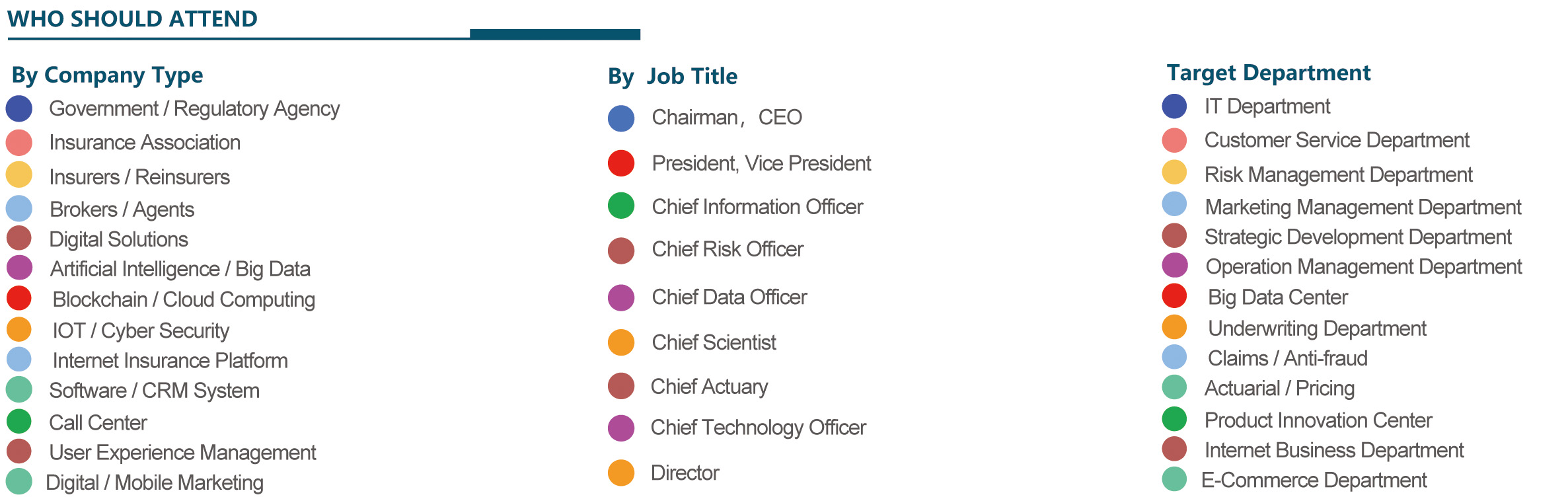Select the Artificial Intelligence / Big Data entry

pos(180,269)
